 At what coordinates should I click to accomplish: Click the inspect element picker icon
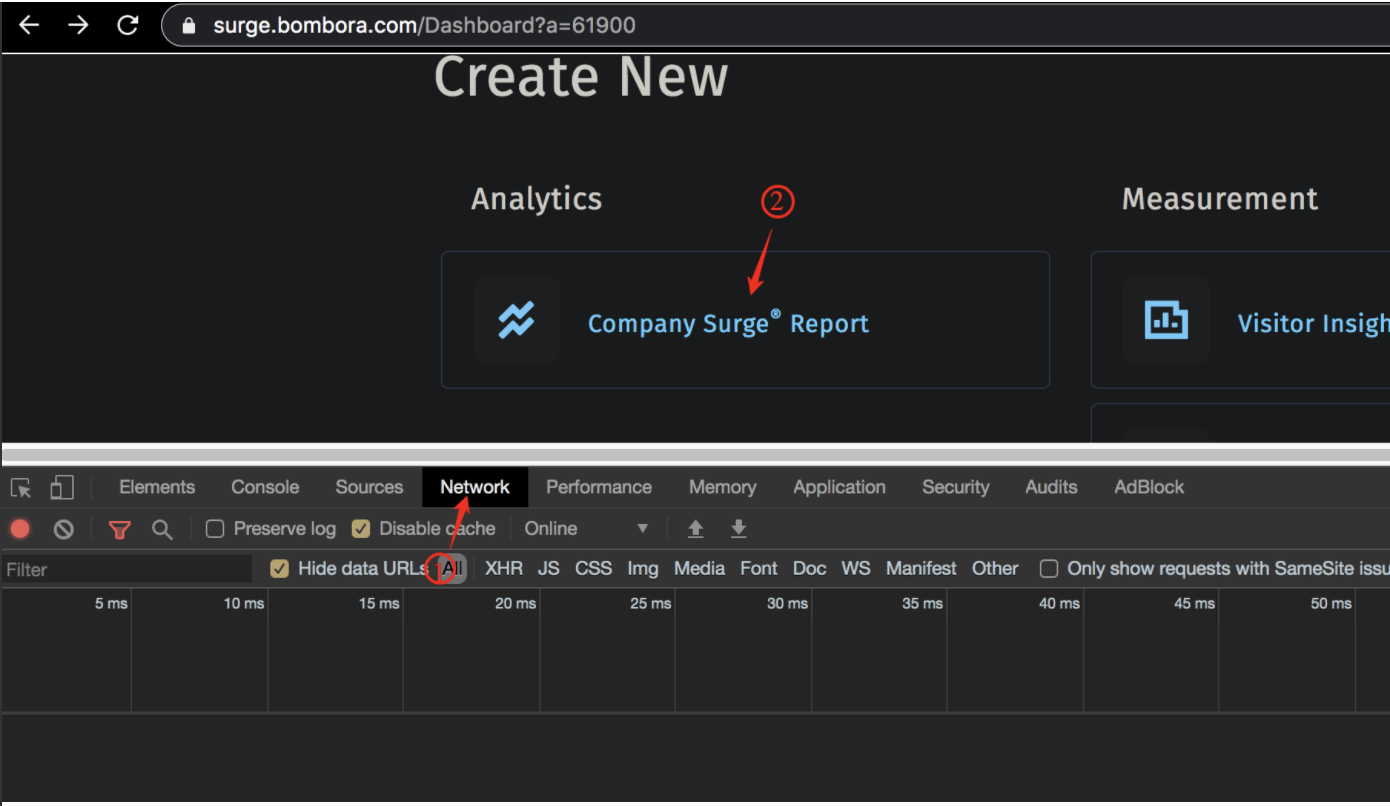pos(21,488)
